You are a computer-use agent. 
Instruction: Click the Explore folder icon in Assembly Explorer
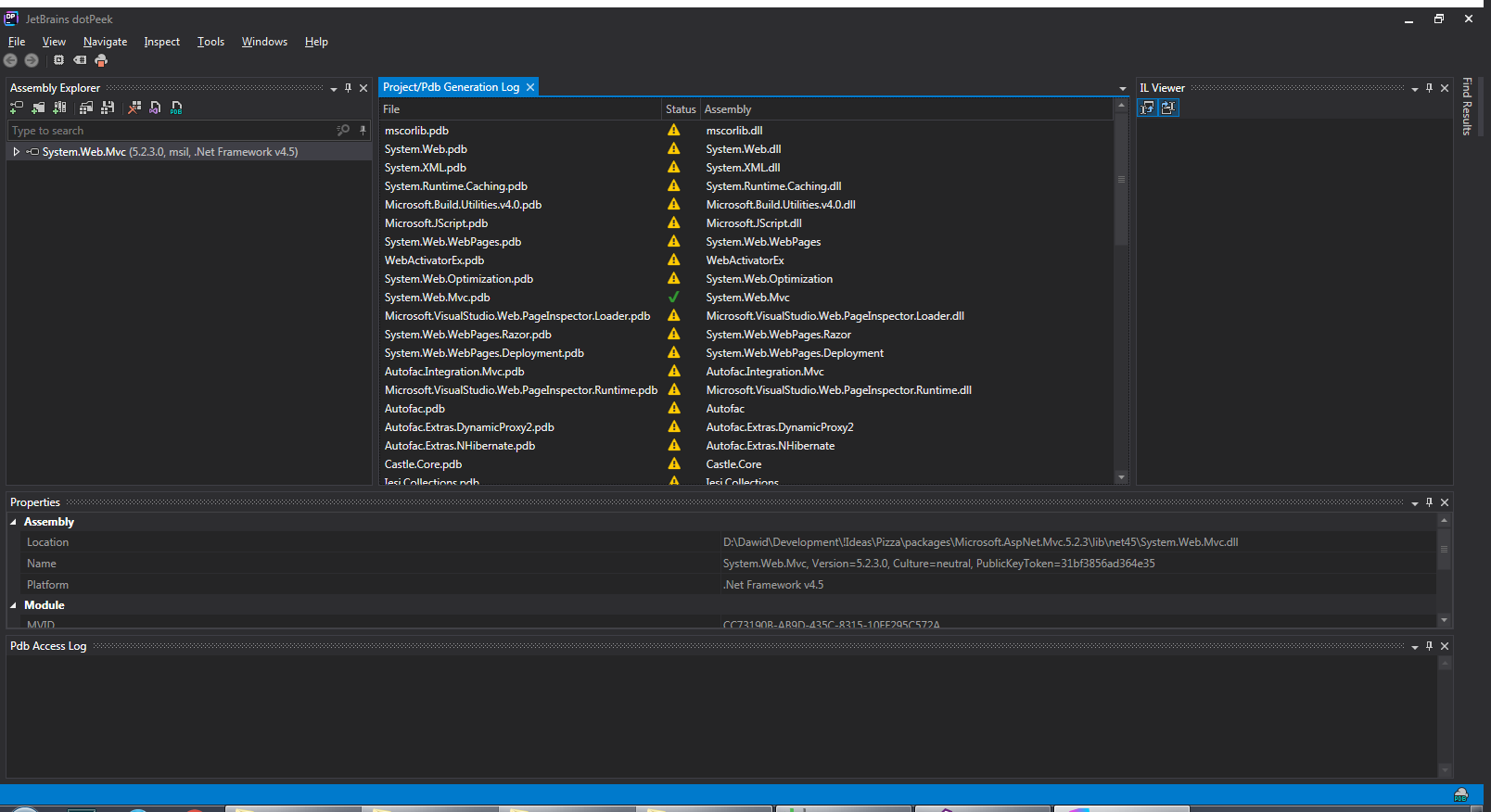(x=38, y=108)
